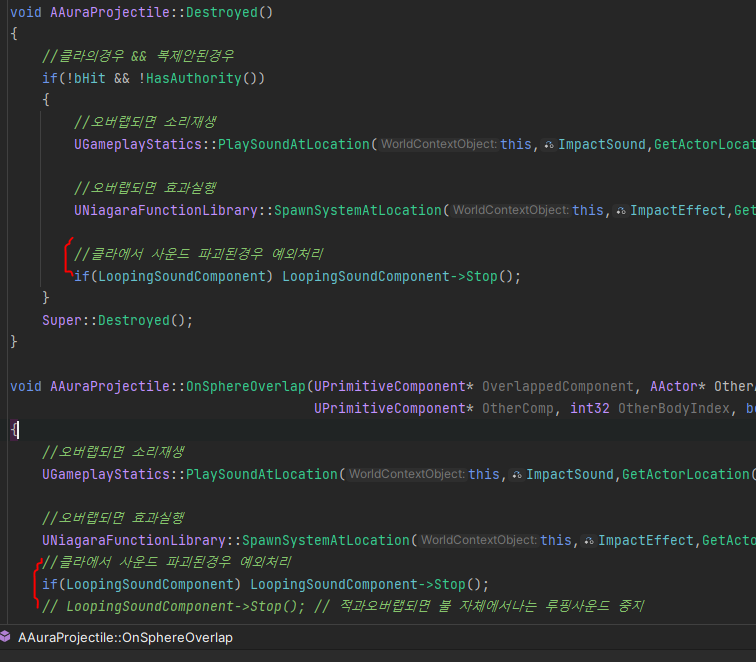Click UGameplayStatics in OnSphereOverlap
Viewport: 756px width, 662px height.
106,474
